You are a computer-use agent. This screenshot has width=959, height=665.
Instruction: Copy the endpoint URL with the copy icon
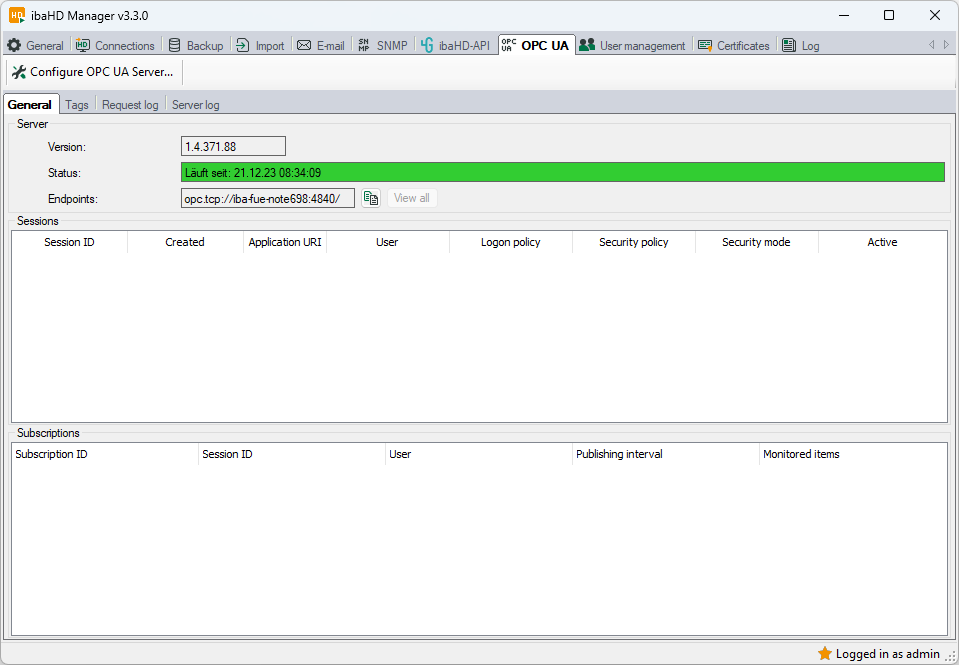point(371,198)
